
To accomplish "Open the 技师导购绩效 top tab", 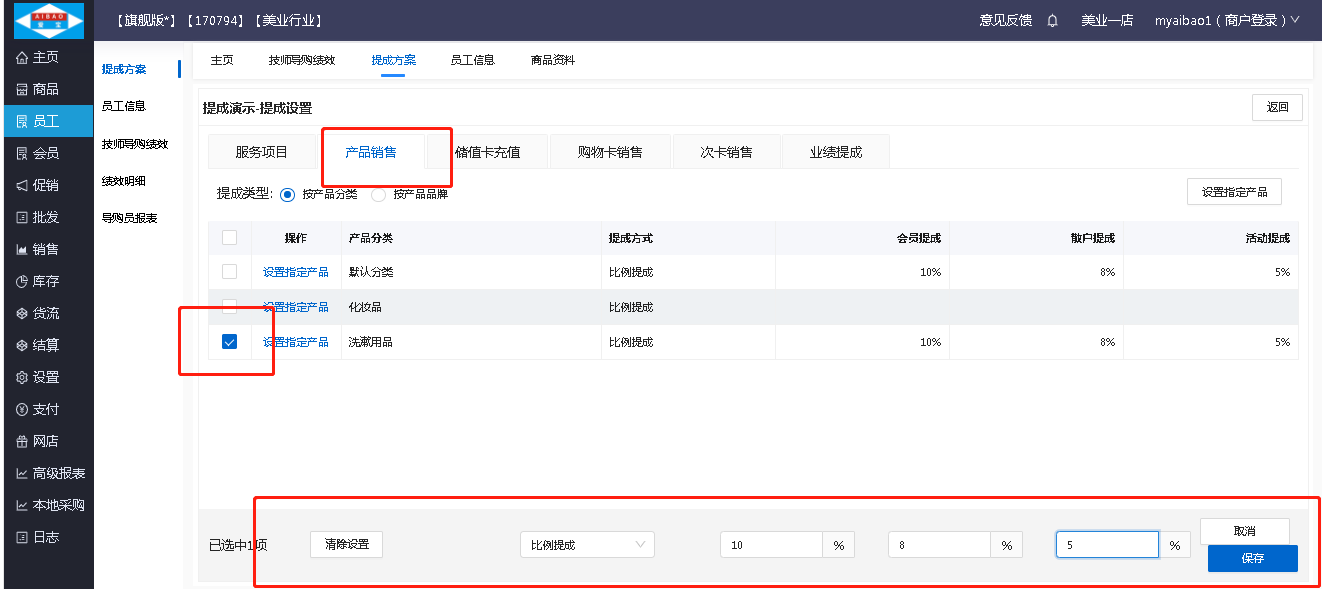I will [302, 60].
